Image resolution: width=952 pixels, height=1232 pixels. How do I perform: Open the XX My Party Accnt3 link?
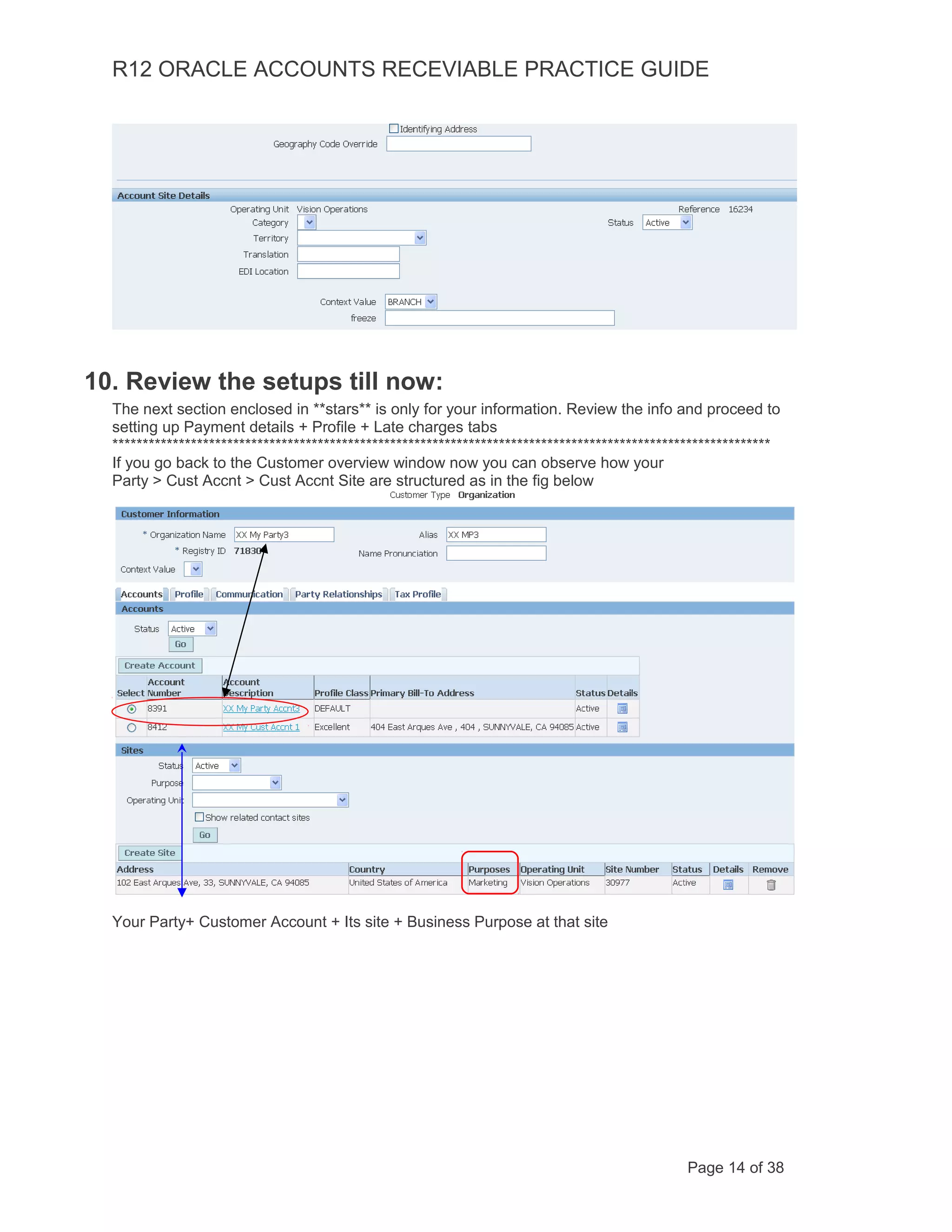coord(261,709)
